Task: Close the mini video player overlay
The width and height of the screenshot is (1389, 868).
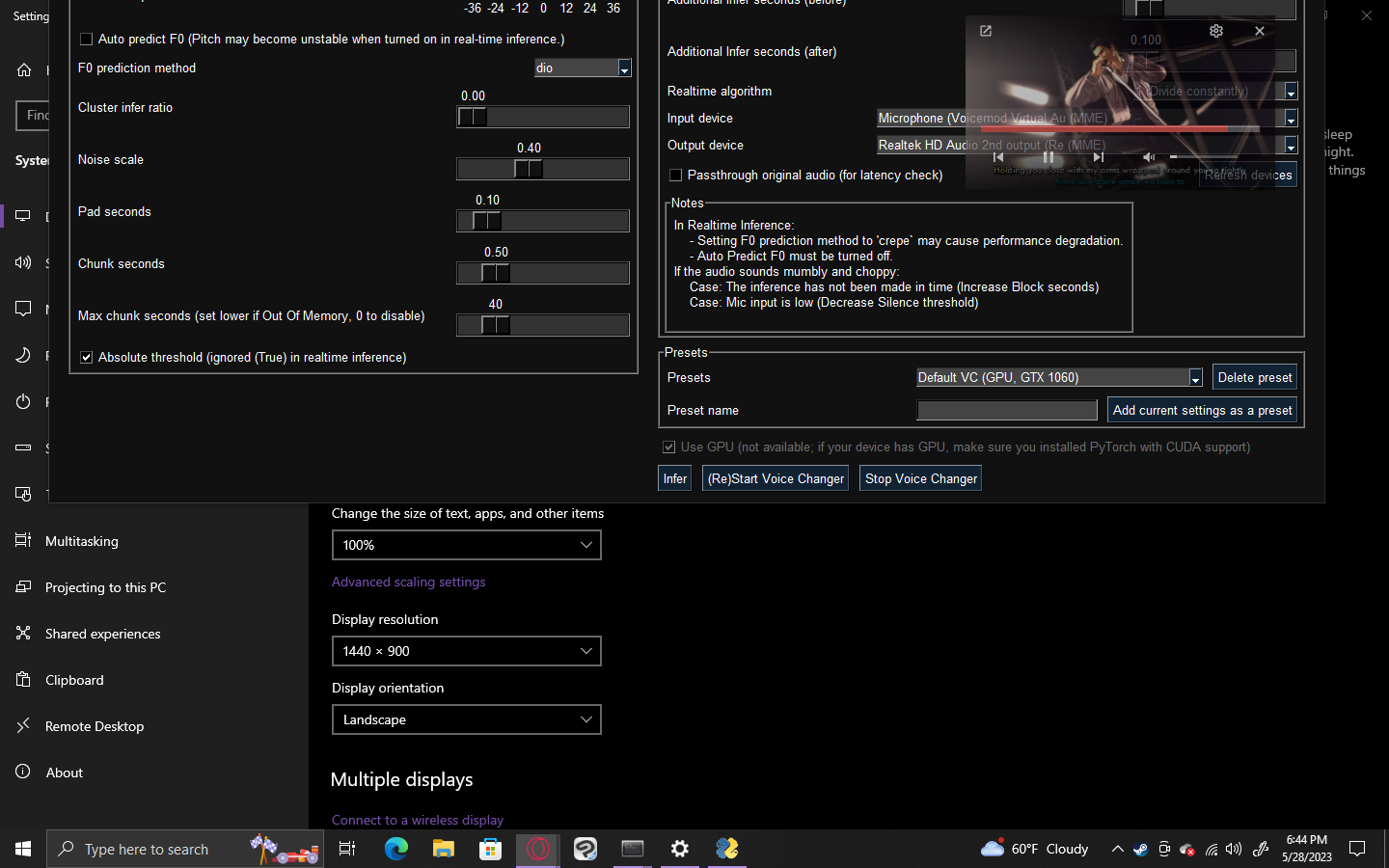Action: [x=1260, y=31]
